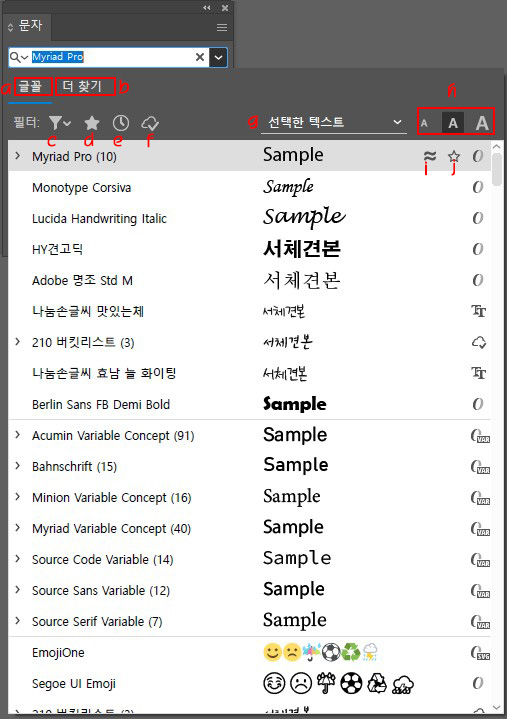Click cloud activated icon for 210 버킷리스트
Image resolution: width=507 pixels, height=719 pixels.
479,342
